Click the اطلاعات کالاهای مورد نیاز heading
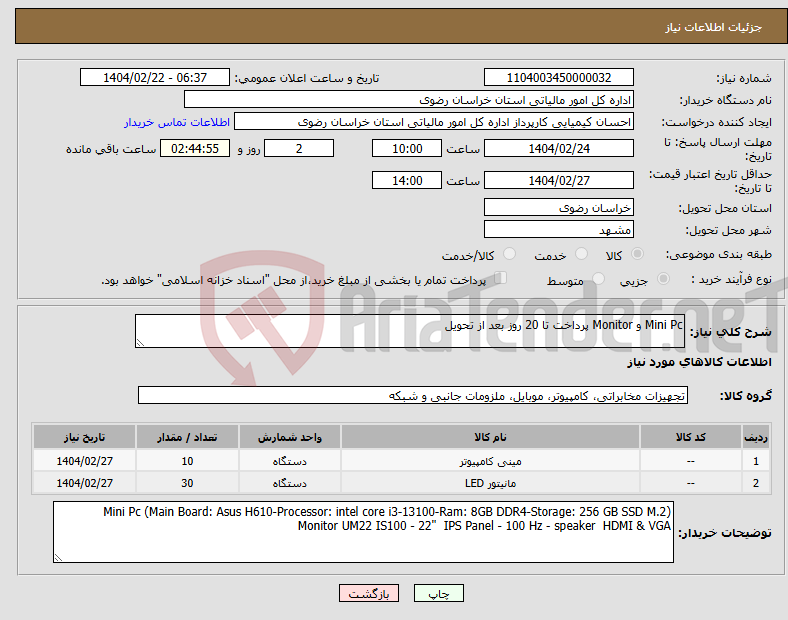This screenshot has height=620, width=788. tap(699, 362)
